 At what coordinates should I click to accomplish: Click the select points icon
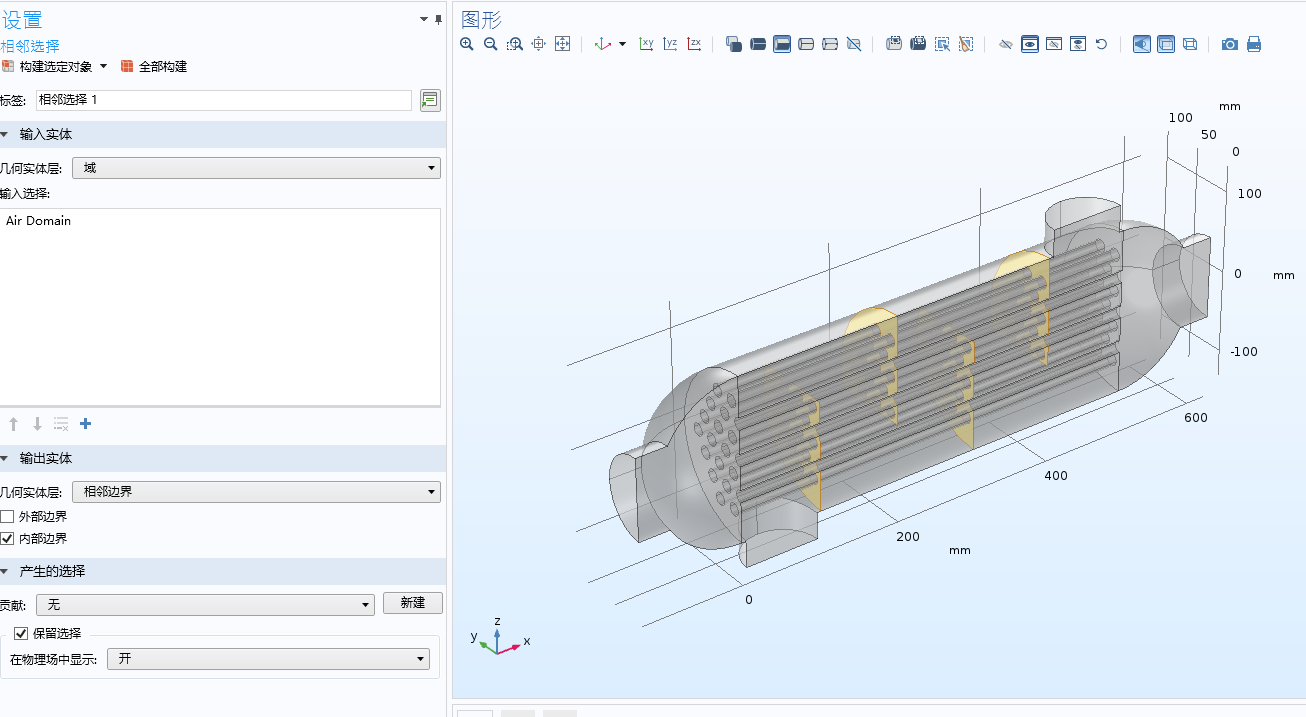tap(830, 44)
